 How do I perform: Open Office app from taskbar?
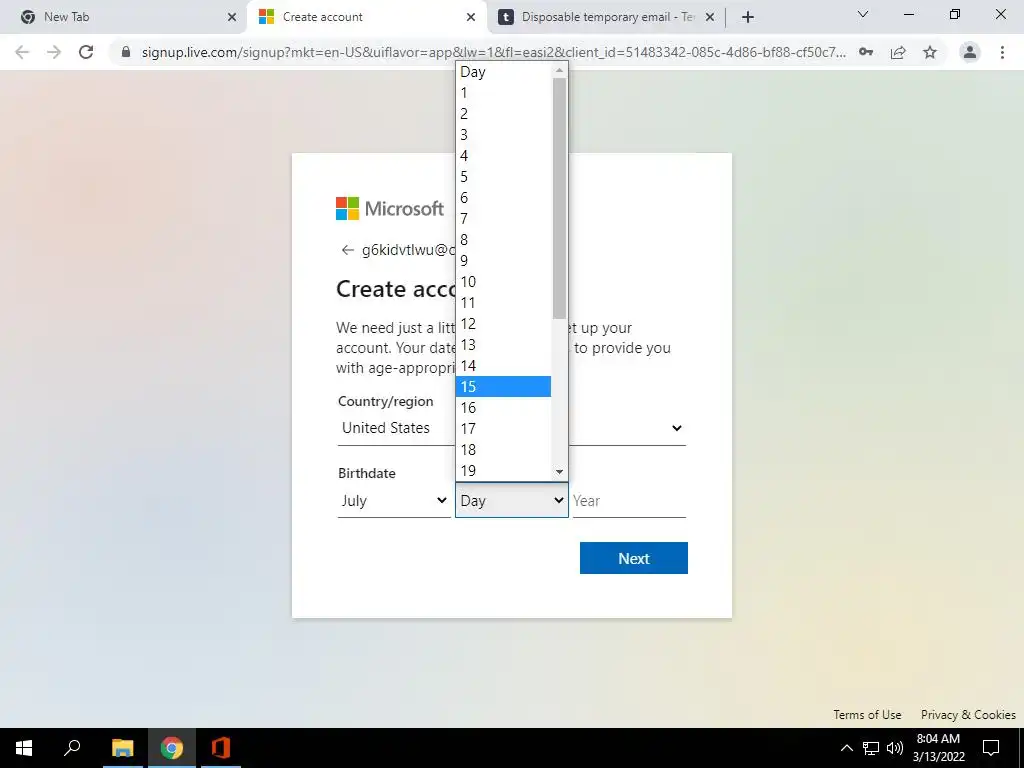221,748
